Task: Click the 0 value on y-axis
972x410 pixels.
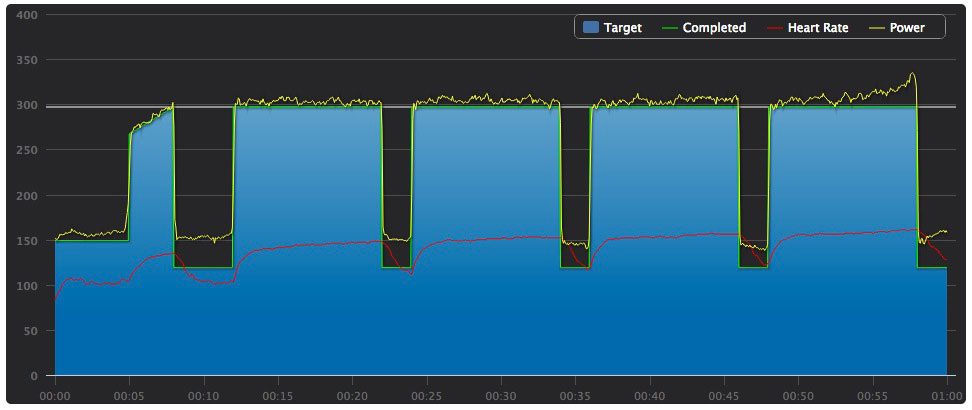Action: 36,376
